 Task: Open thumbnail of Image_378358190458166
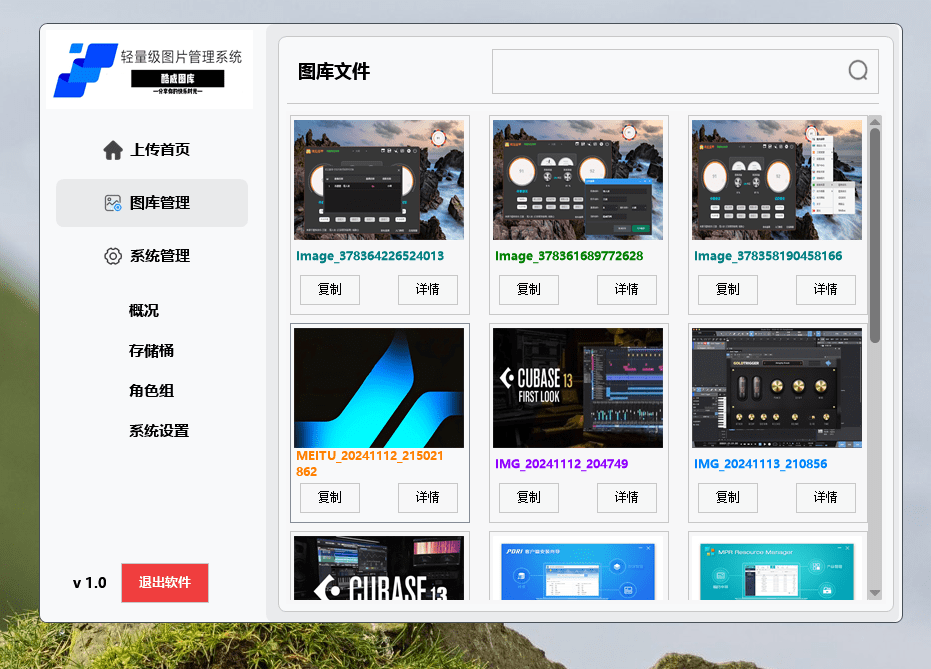(x=777, y=180)
